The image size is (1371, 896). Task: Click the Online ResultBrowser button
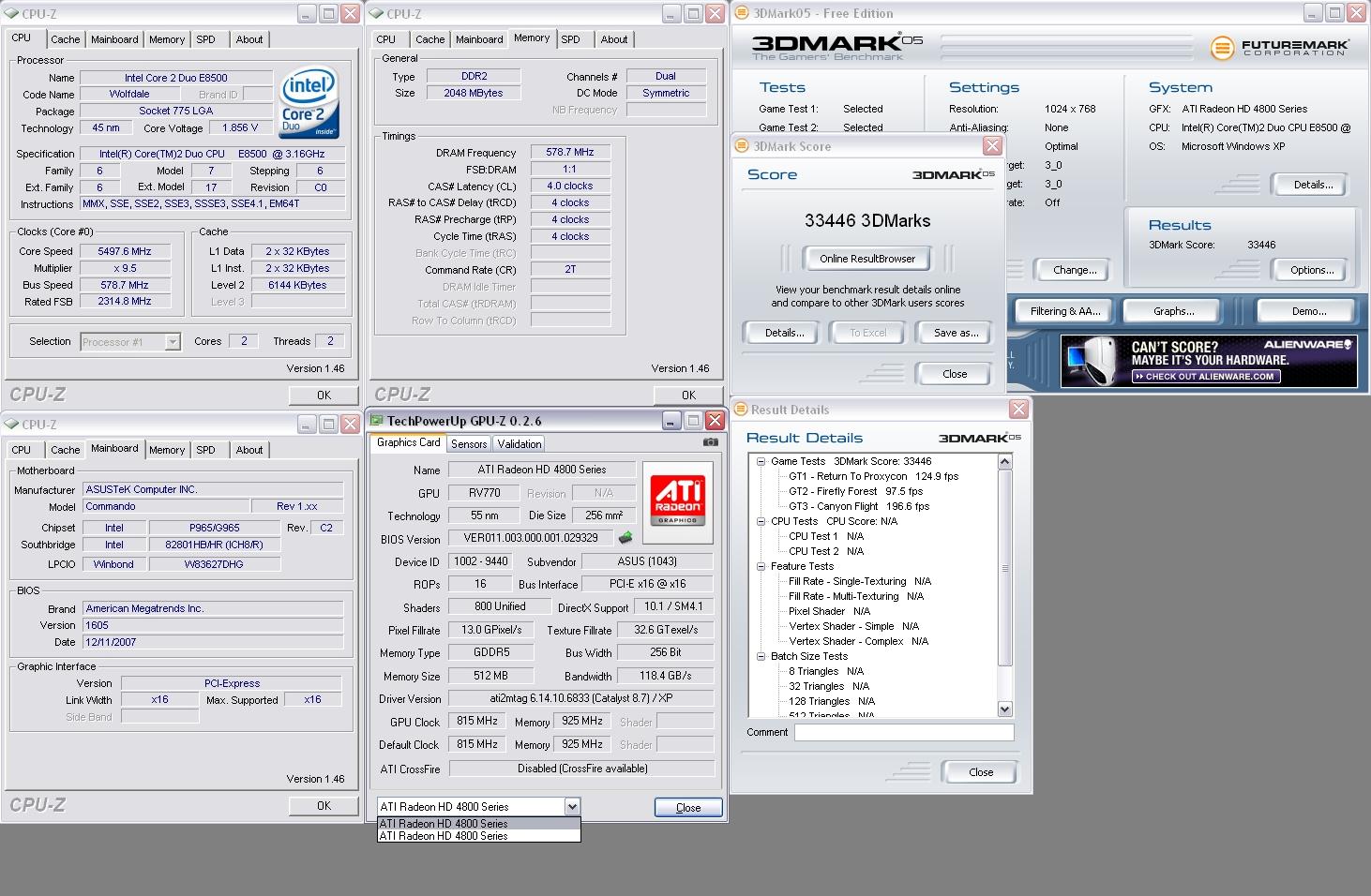(867, 259)
